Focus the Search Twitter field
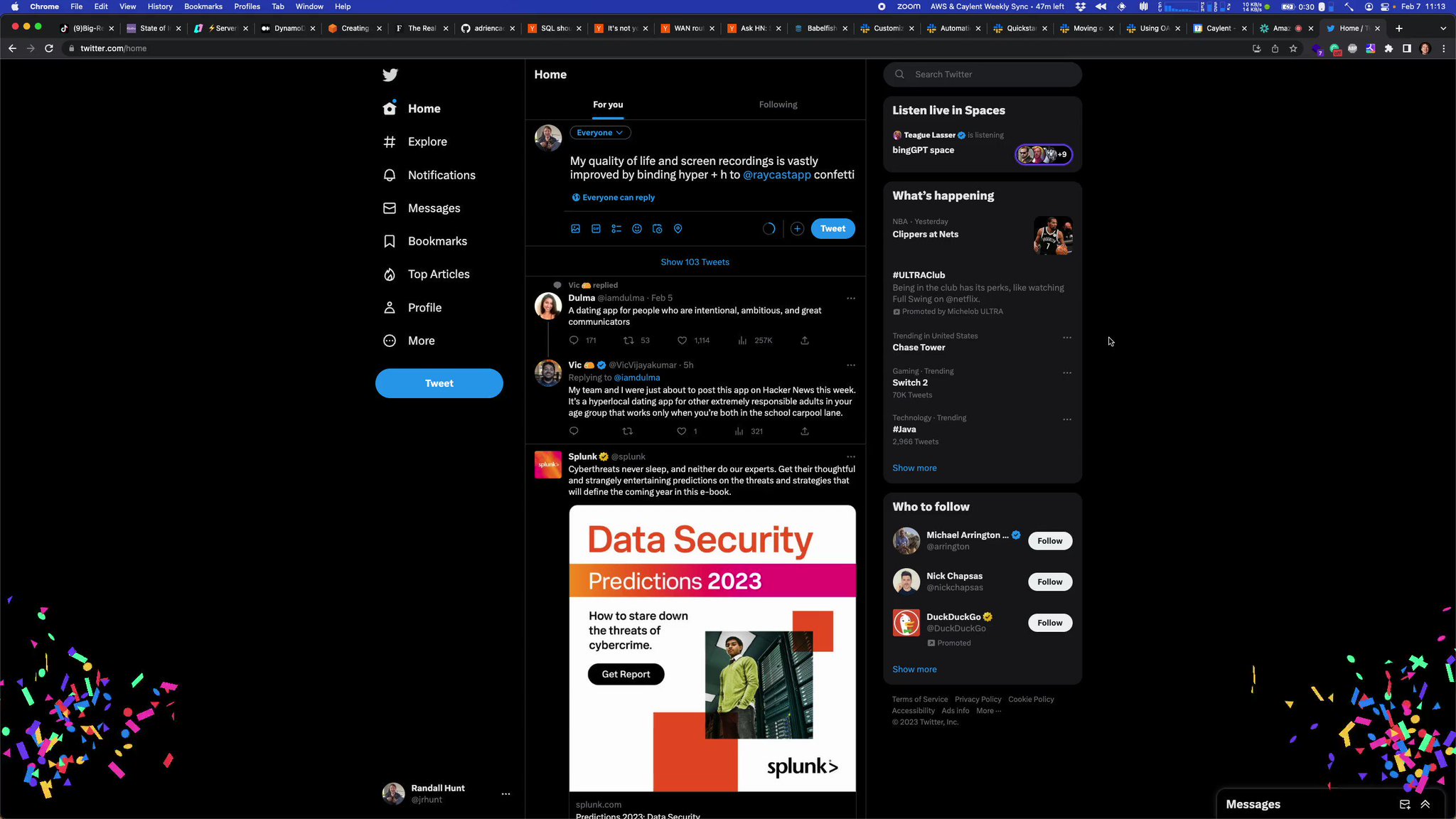The width and height of the screenshot is (1456, 819). click(983, 74)
